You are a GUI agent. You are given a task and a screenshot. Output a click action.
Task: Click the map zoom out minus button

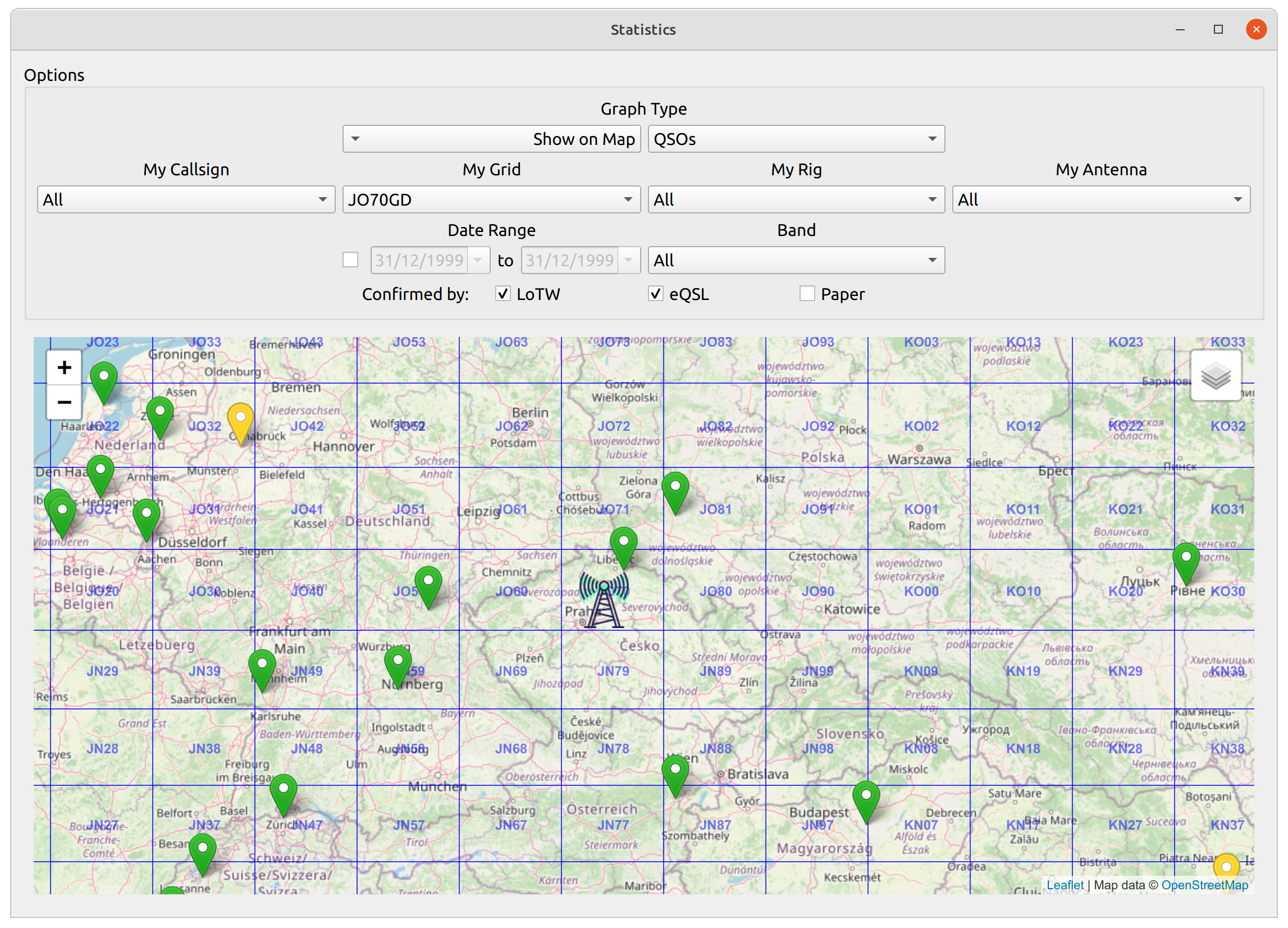64,402
